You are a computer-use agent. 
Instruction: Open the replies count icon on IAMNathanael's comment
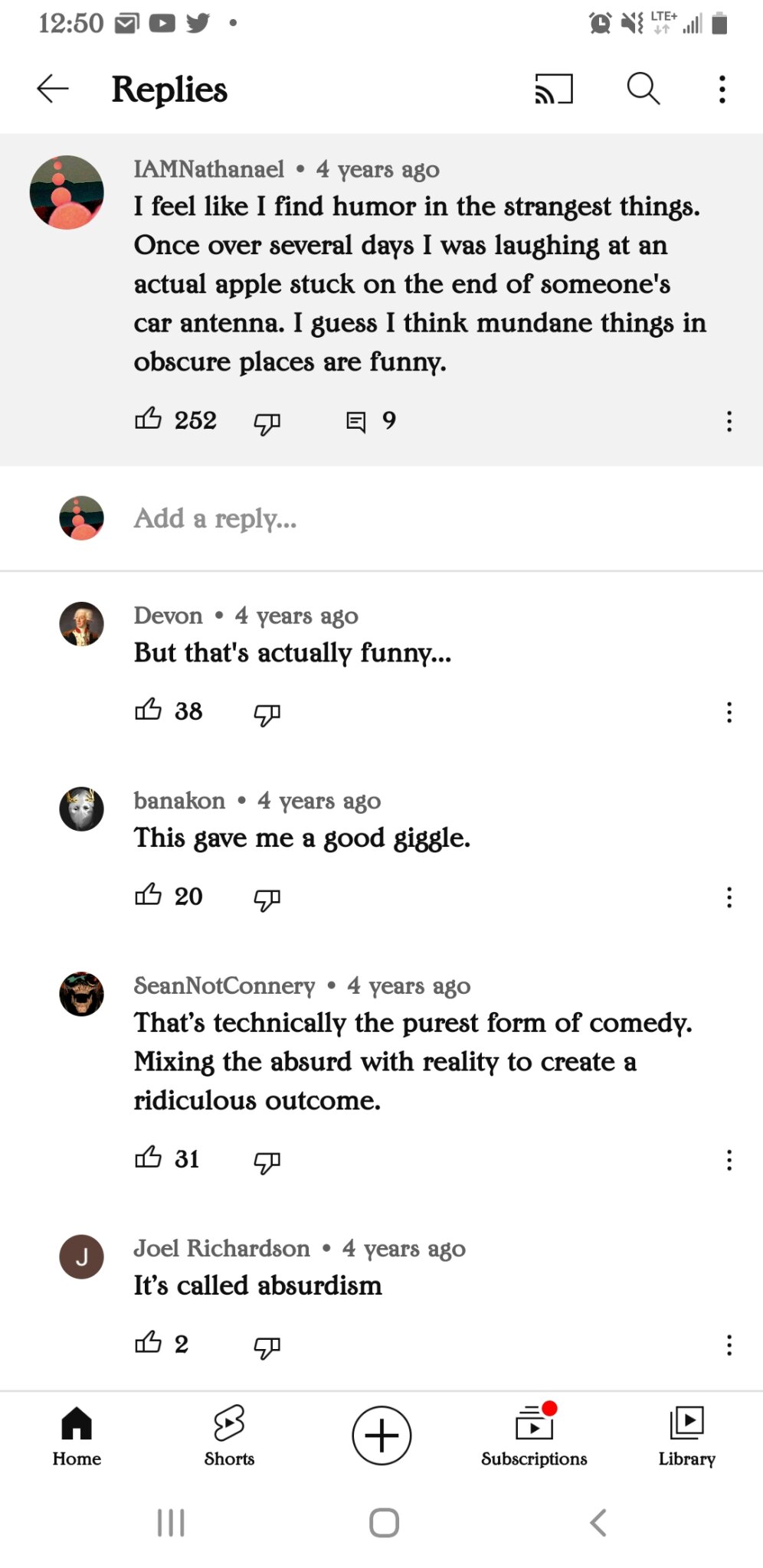[x=356, y=420]
